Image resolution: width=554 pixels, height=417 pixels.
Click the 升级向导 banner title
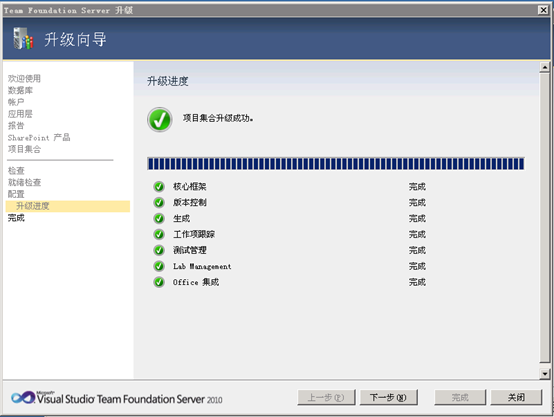75,39
